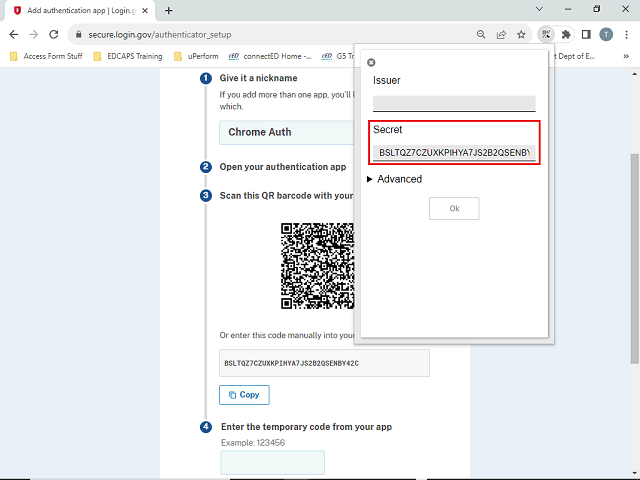Viewport: 640px width, 480px height.
Task: Open the EDCAPS Training bookmark folder
Action: click(125, 56)
